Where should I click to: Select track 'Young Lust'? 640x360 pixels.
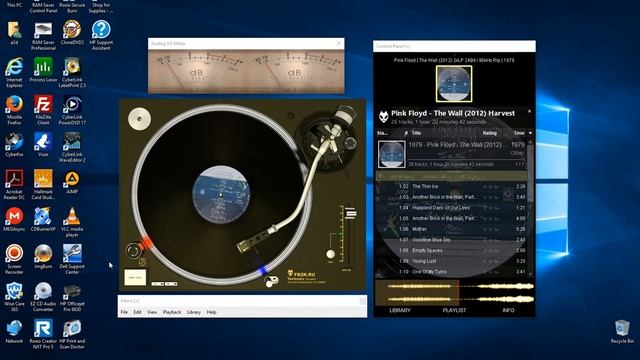451,261
